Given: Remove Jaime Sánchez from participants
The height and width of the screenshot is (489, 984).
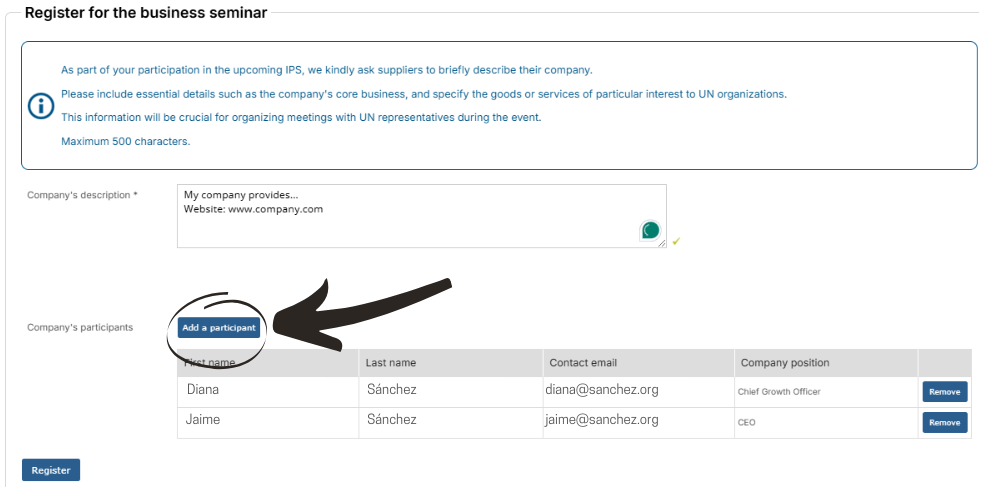Looking at the screenshot, I should click(x=944, y=422).
